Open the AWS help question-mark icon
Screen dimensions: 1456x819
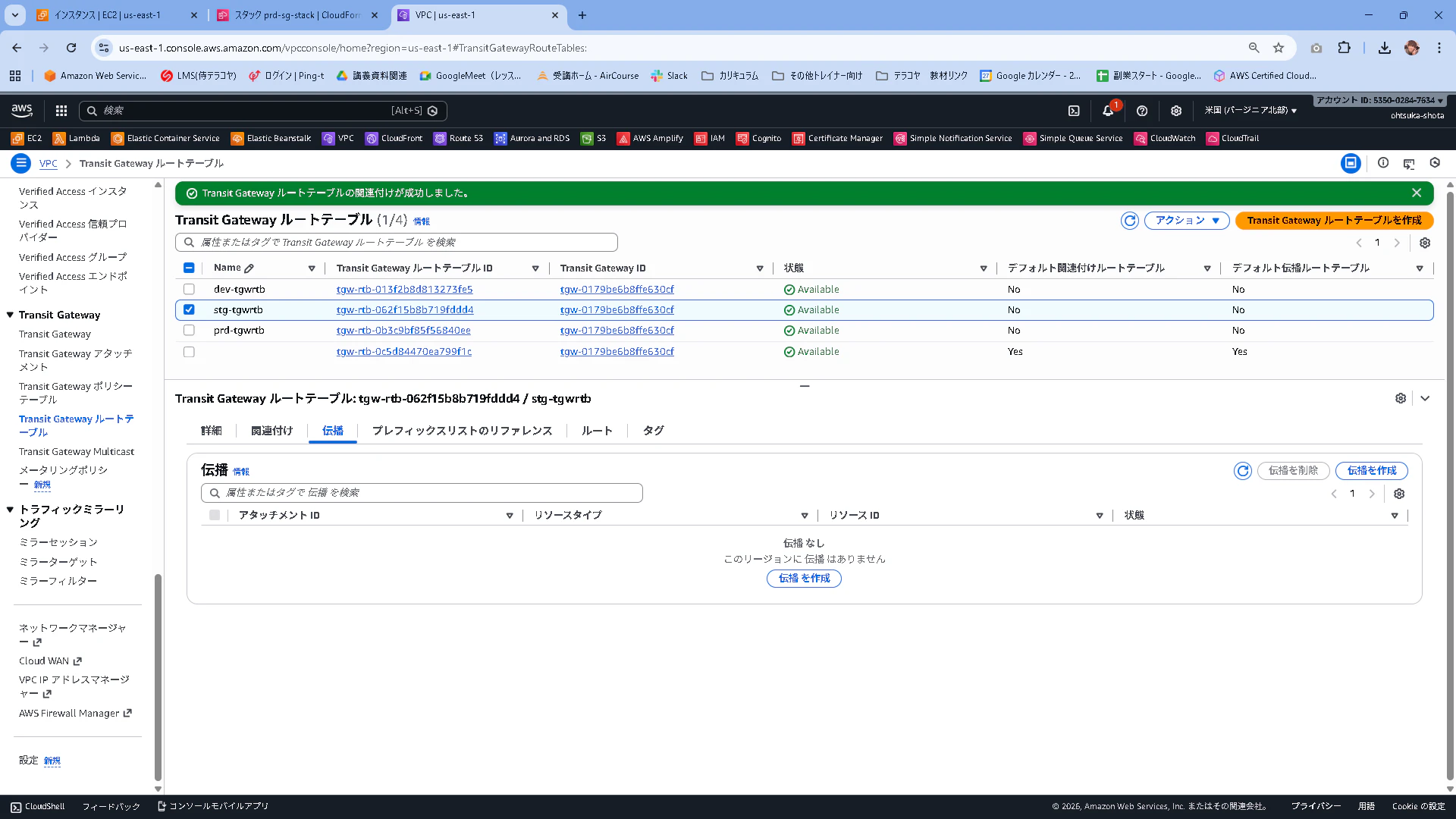coord(1142,111)
